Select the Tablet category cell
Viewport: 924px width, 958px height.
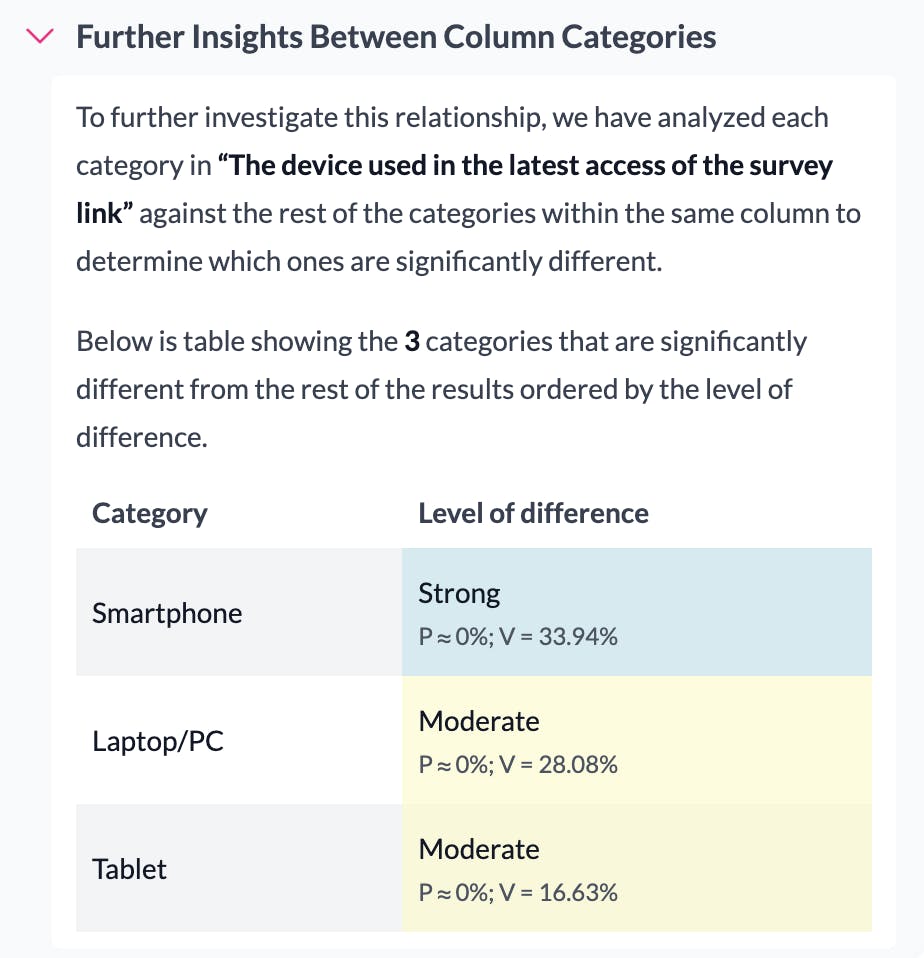[x=130, y=869]
